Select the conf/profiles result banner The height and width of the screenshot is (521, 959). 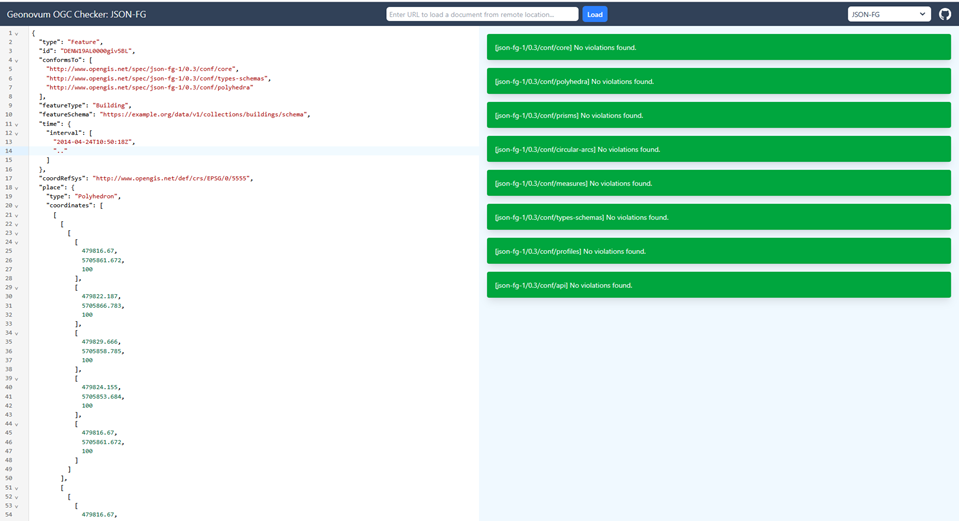(718, 251)
